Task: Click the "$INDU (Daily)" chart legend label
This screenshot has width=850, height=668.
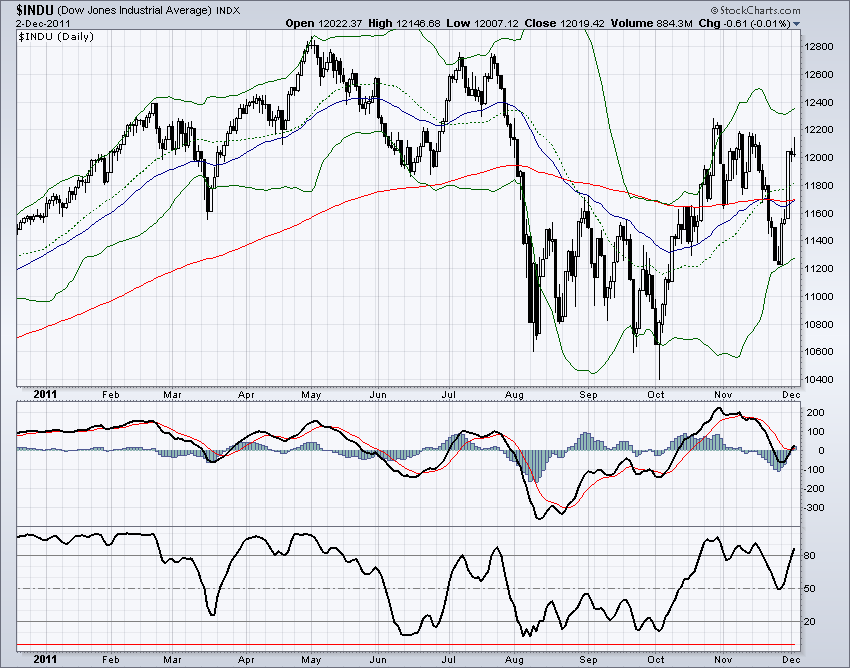Action: tap(56, 36)
